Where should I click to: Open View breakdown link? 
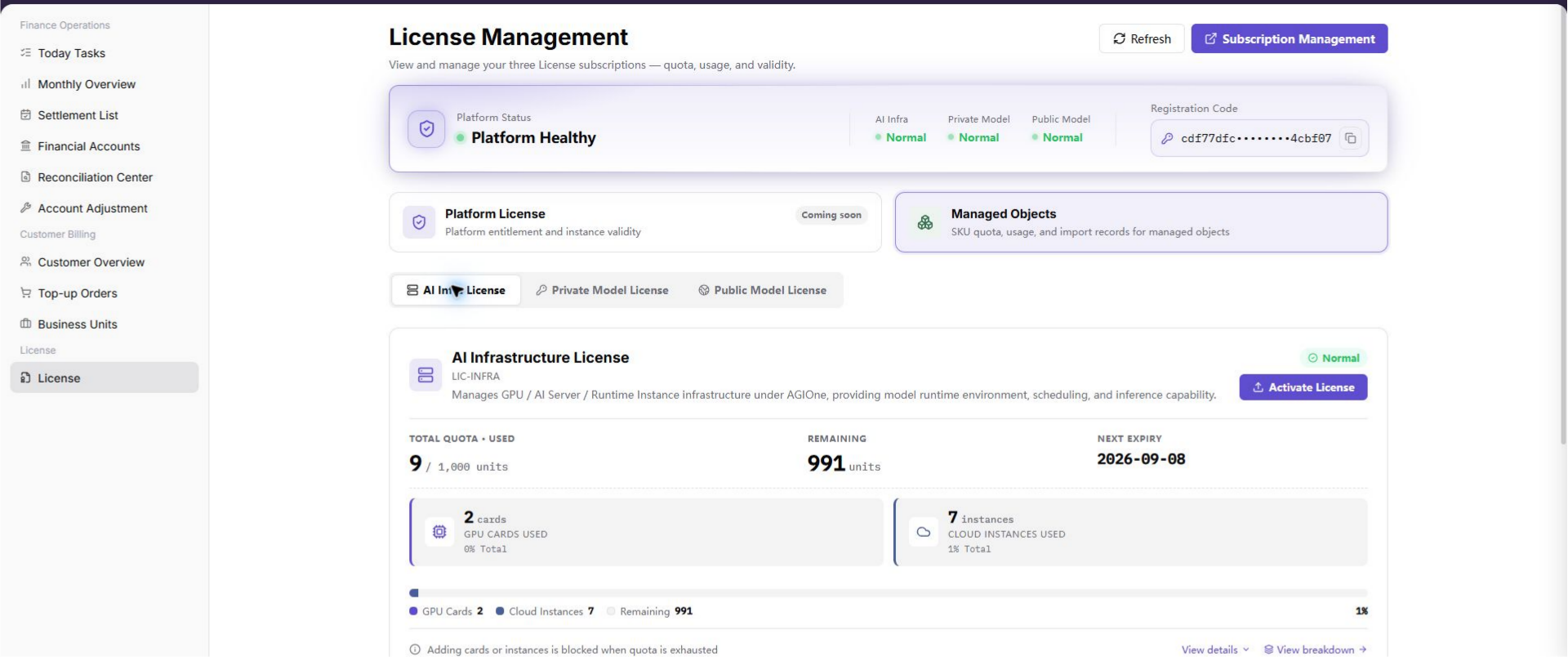(1315, 650)
